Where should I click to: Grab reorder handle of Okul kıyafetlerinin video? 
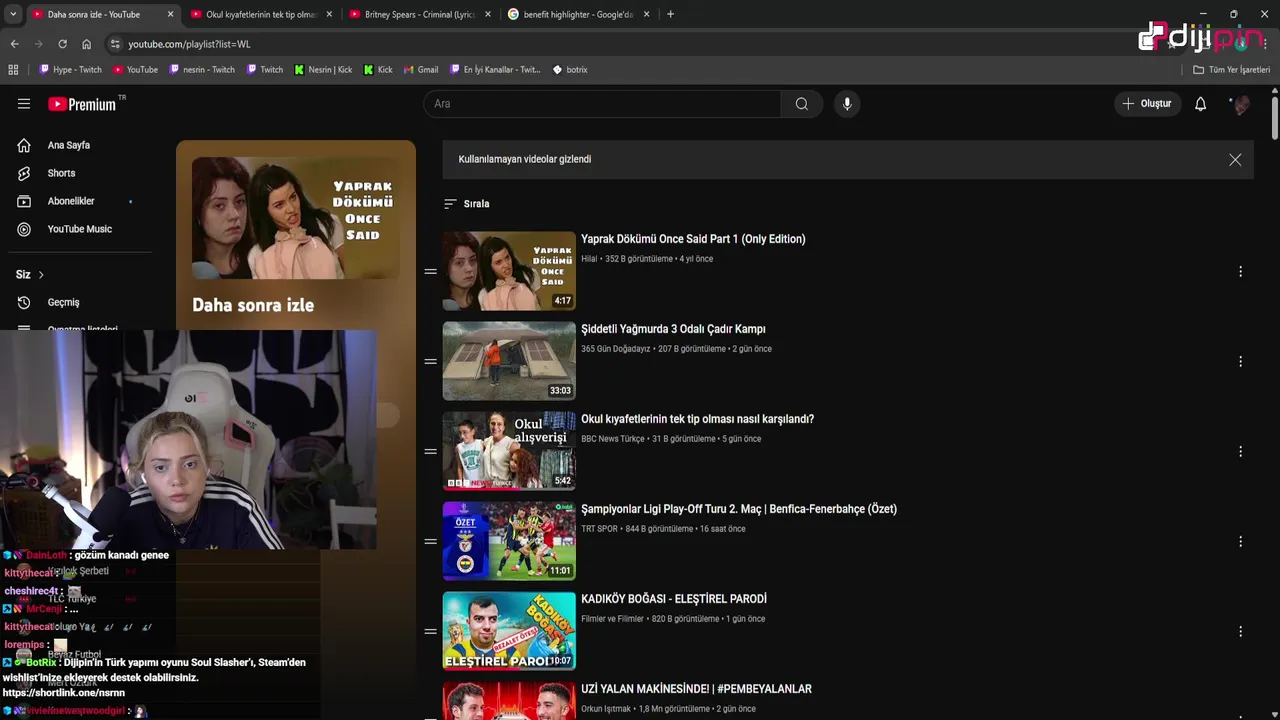(x=431, y=452)
